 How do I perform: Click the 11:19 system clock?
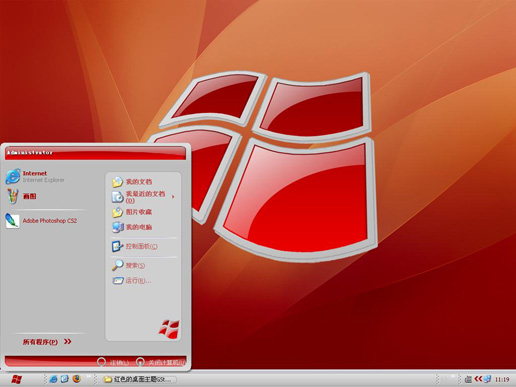(x=502, y=379)
